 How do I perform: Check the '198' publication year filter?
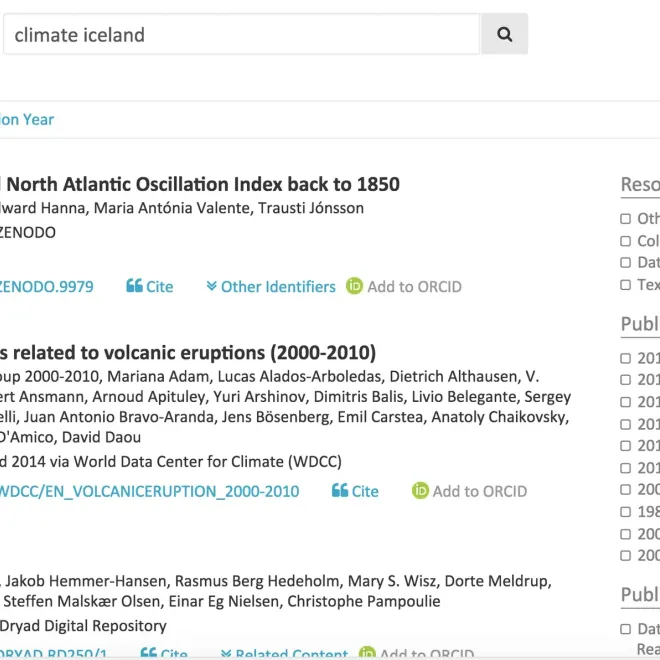point(626,512)
